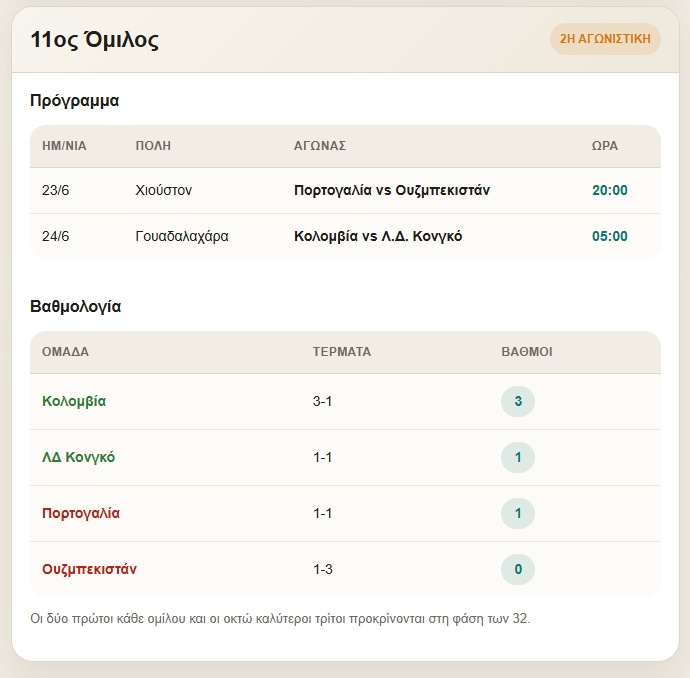
Task: Select the date '23/6'
Action: pos(55,190)
